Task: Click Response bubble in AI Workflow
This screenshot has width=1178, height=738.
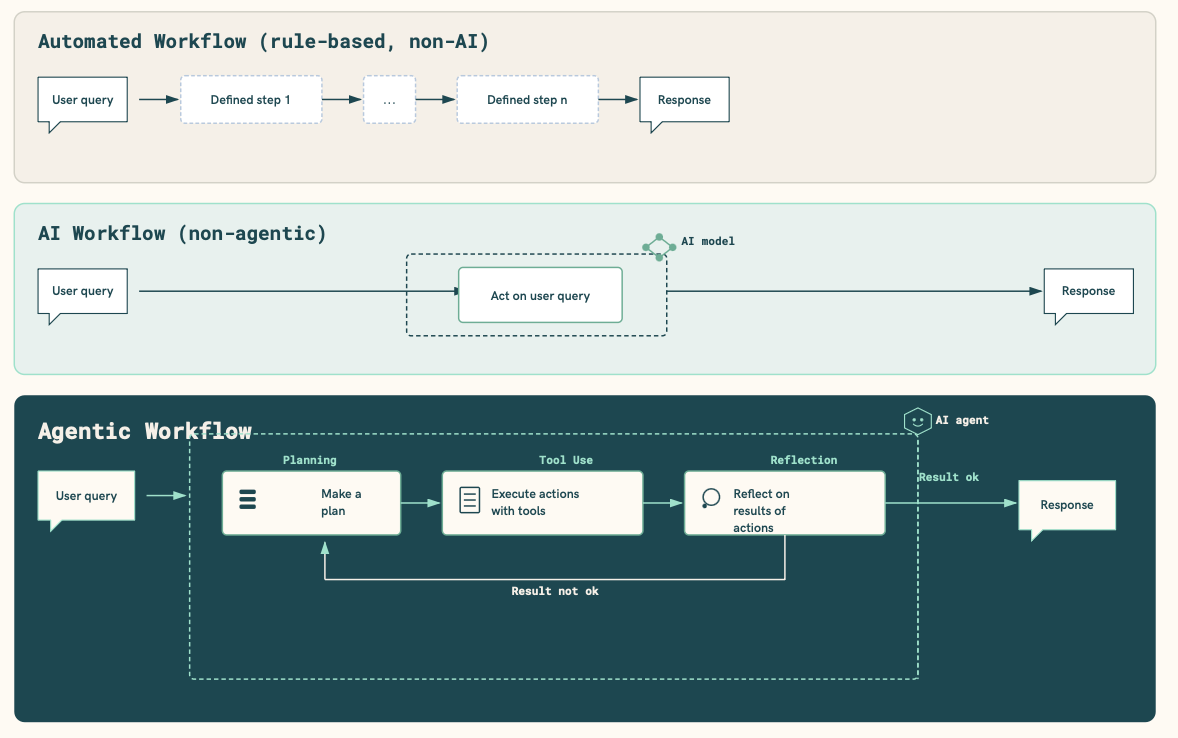Action: [x=1089, y=296]
